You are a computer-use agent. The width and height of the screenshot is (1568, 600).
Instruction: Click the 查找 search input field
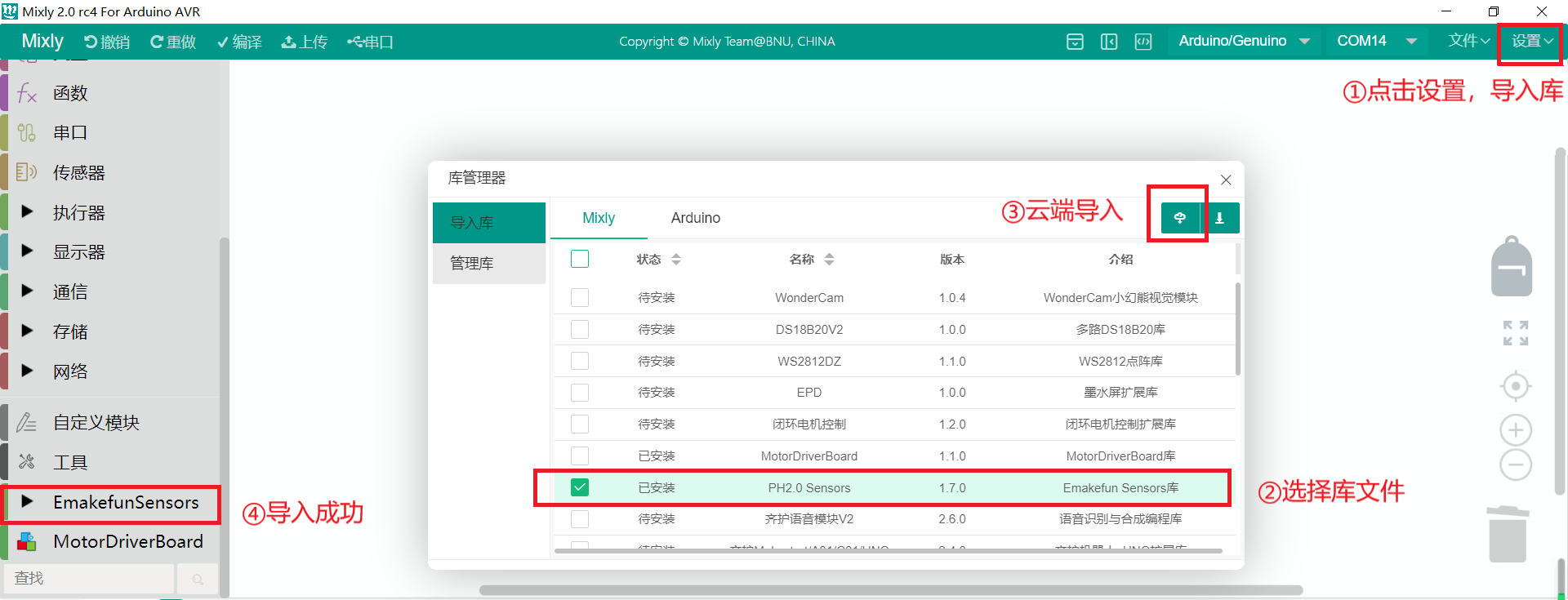tap(88, 578)
